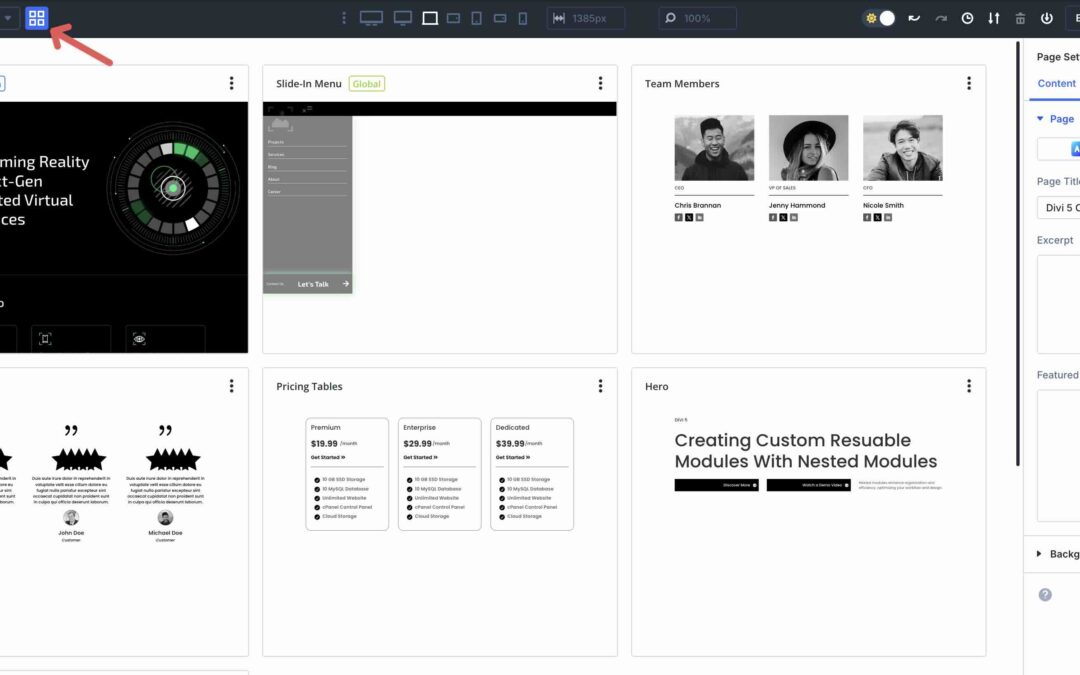
Task: Select the standard desktop preview icon
Action: tap(402, 18)
